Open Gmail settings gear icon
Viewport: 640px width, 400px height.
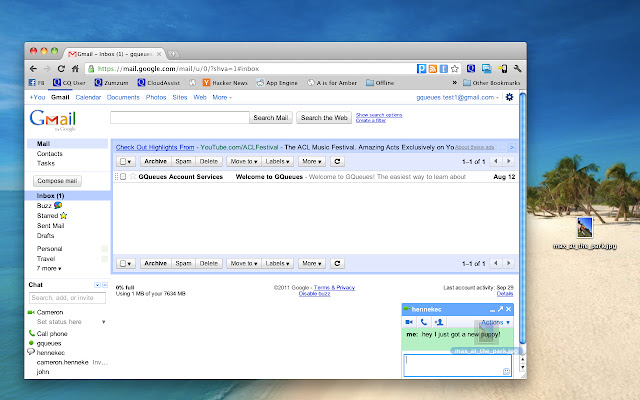510,97
